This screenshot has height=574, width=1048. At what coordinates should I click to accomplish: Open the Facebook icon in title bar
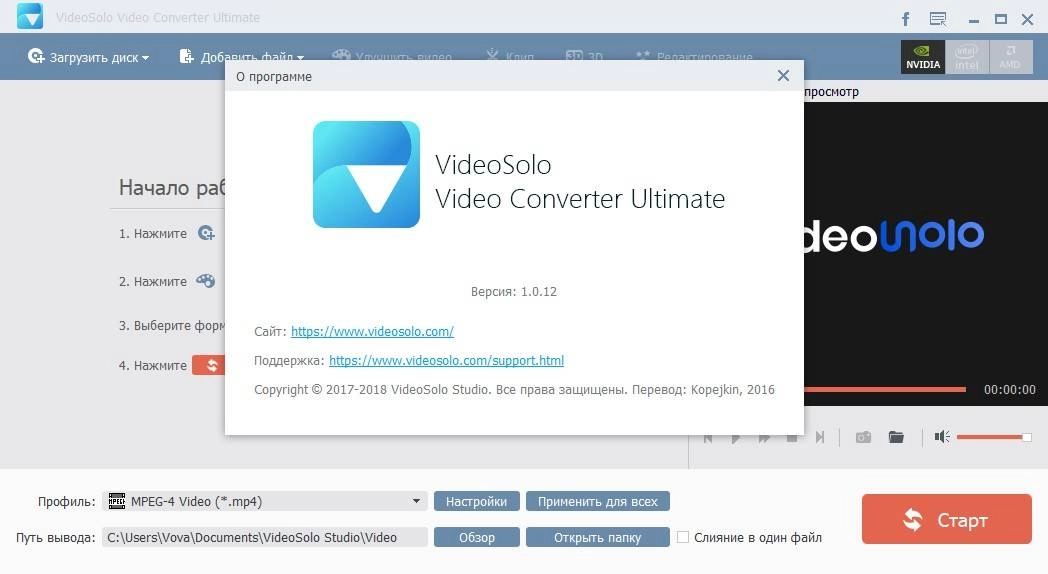[906, 19]
